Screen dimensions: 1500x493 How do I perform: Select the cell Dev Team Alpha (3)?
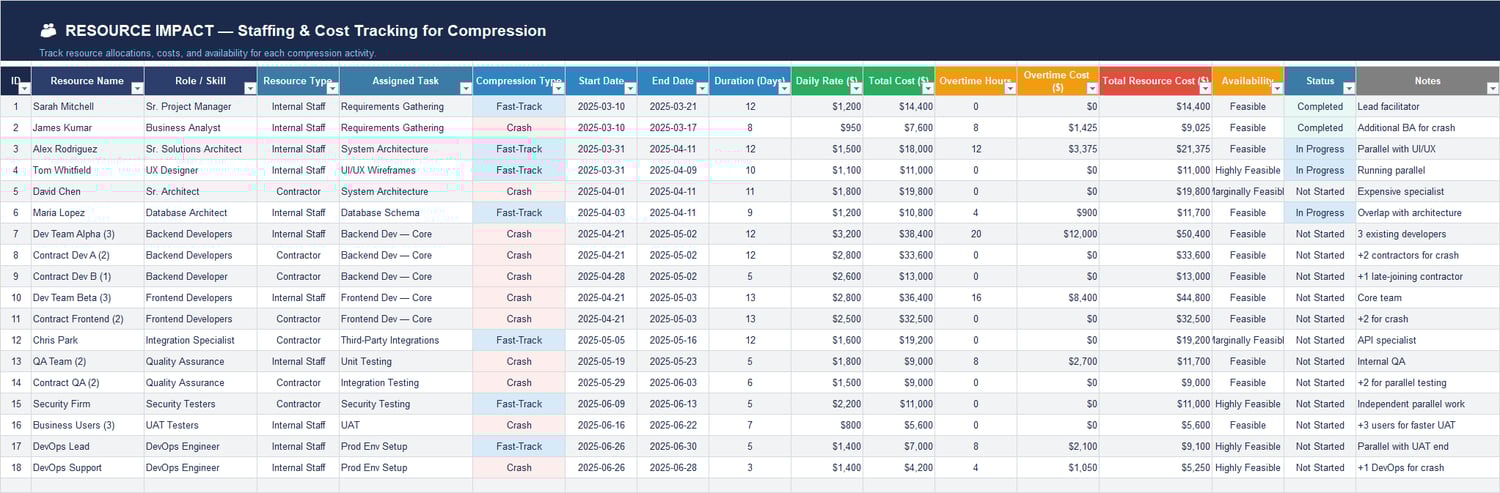(88, 234)
